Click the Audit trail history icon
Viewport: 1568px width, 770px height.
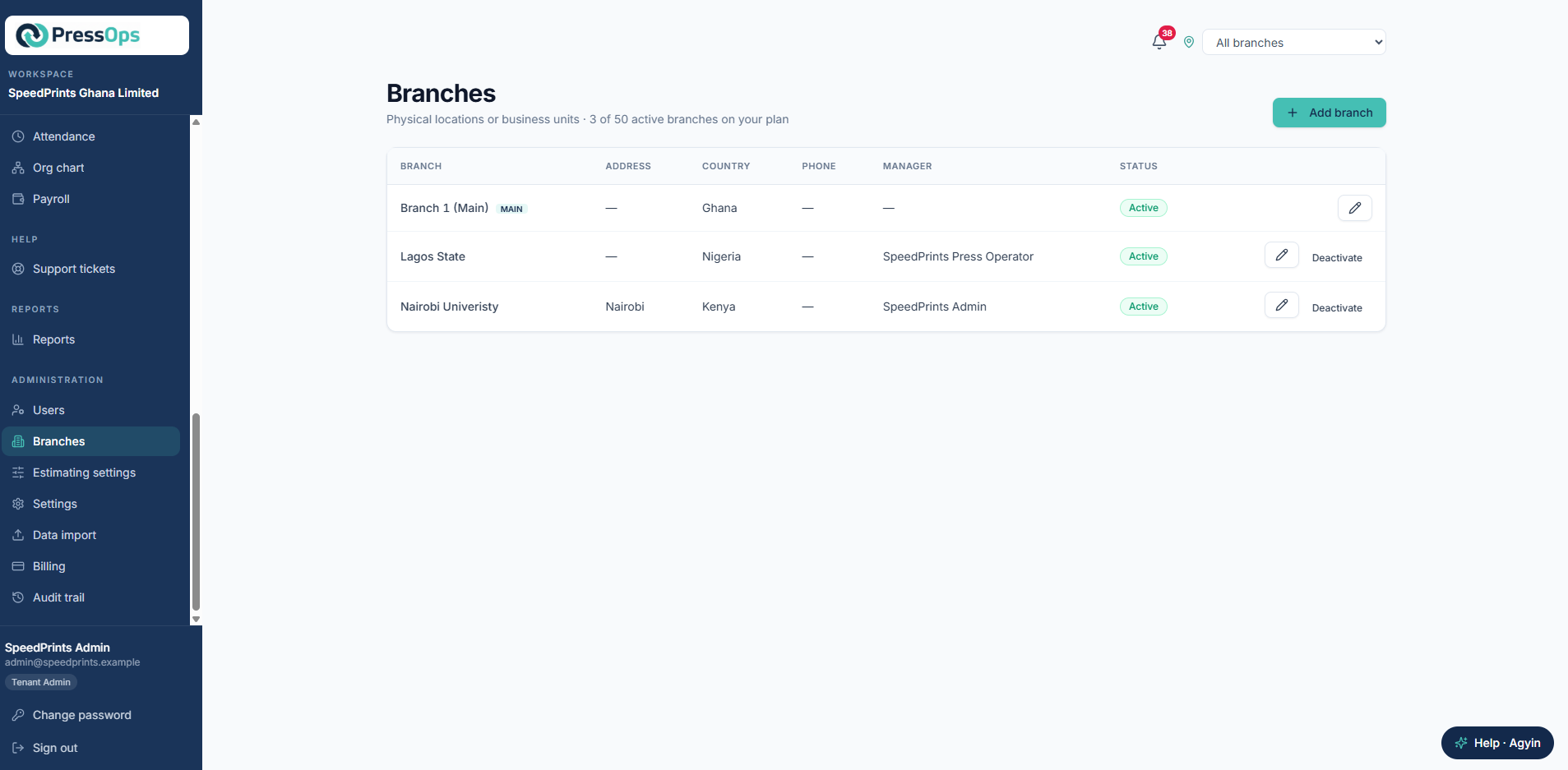point(18,597)
